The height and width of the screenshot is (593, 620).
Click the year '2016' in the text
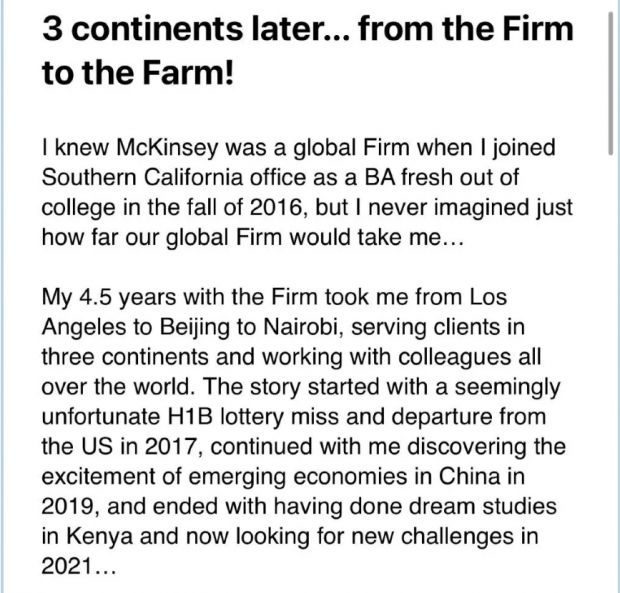tap(276, 207)
